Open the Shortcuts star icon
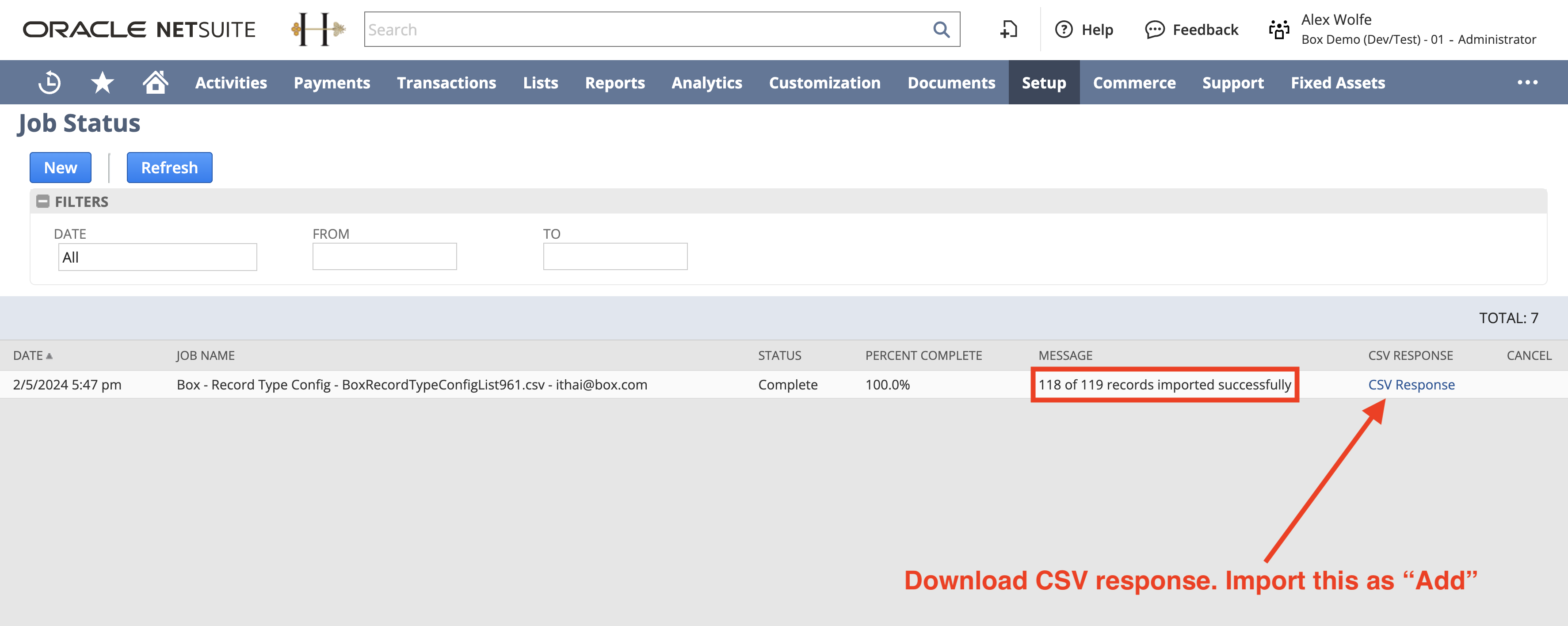This screenshot has height=626, width=1568. tap(102, 82)
